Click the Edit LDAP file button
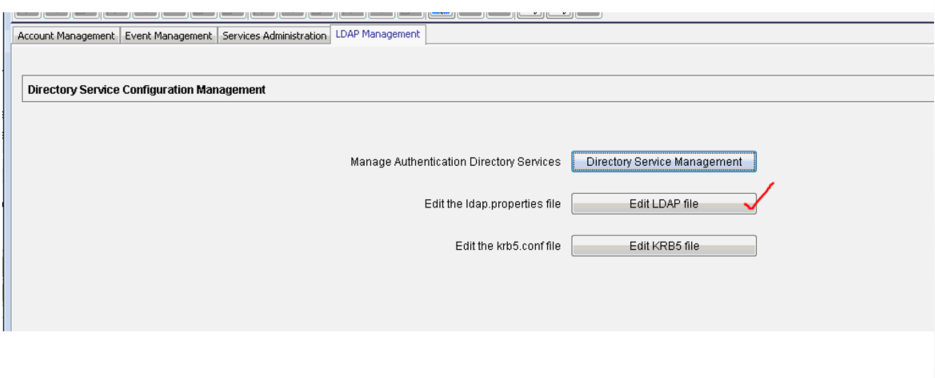 pos(664,204)
